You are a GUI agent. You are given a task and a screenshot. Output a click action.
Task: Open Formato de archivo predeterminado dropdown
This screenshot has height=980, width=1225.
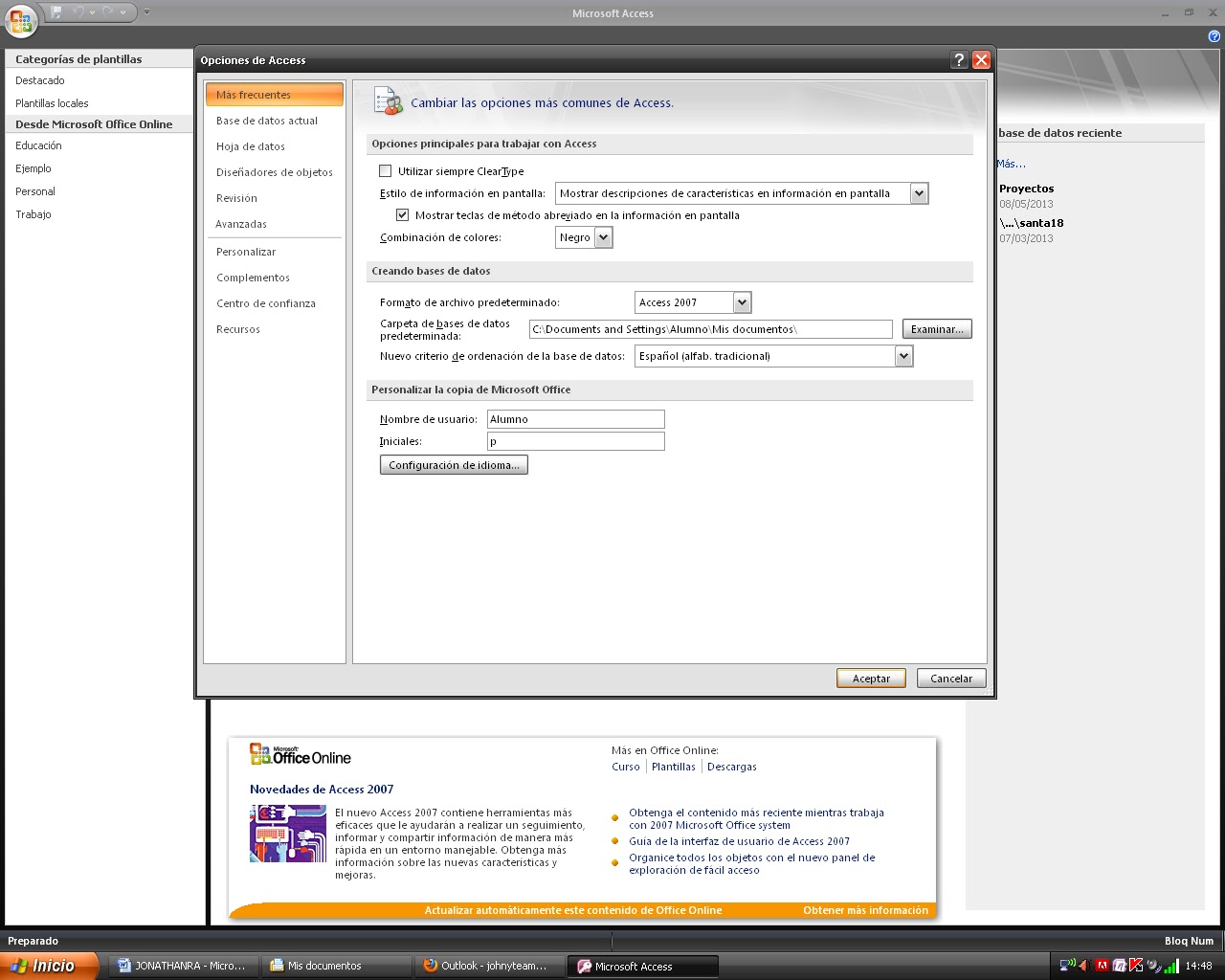point(742,302)
